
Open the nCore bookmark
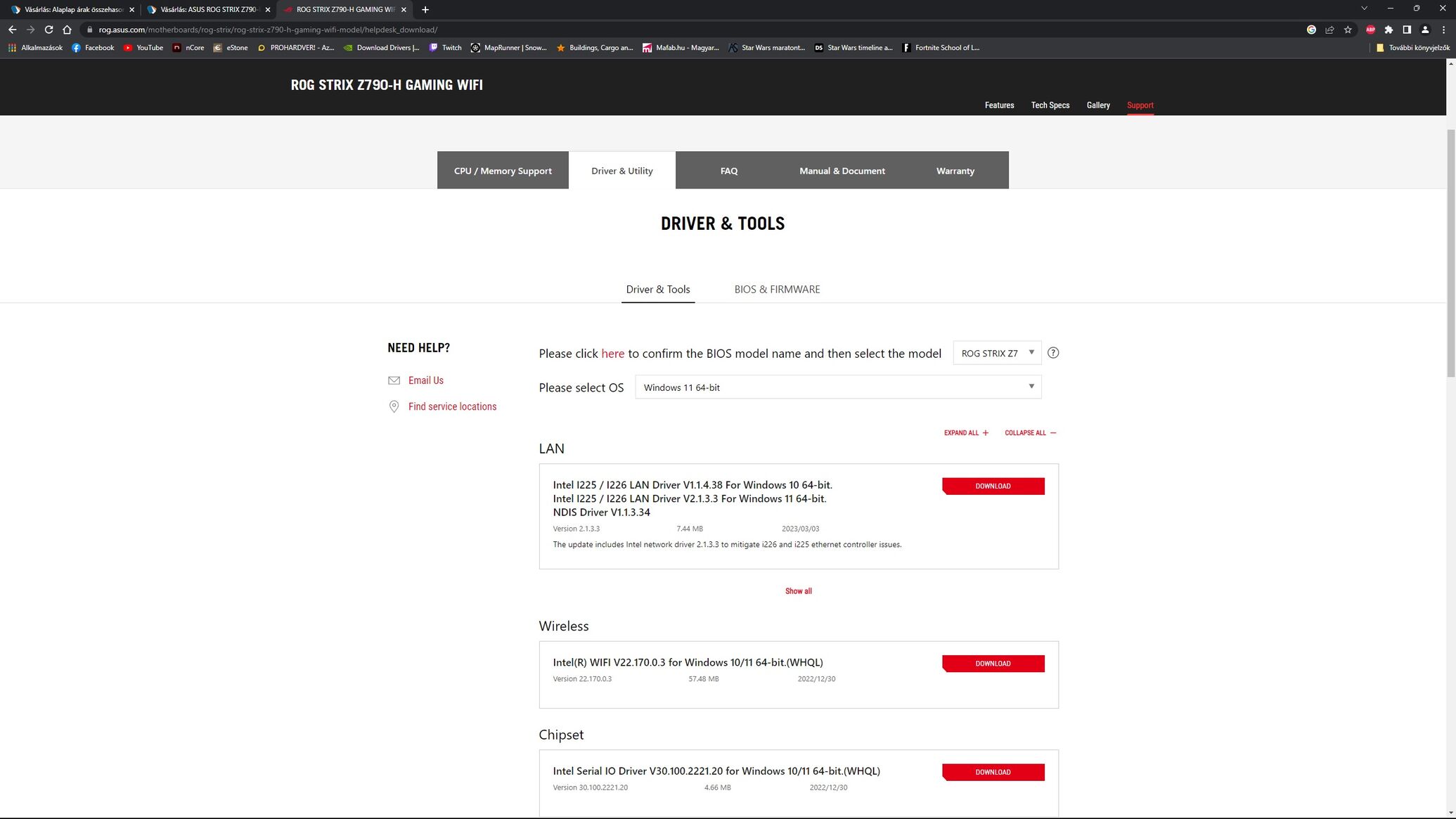click(188, 48)
